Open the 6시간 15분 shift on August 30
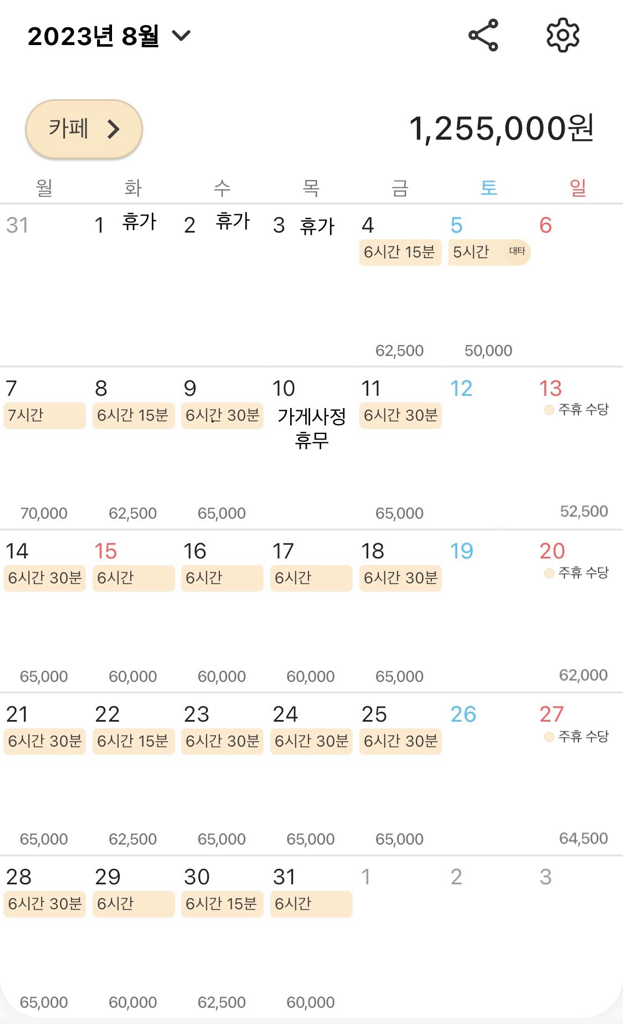Screen dimensions: 623x1024 pyautogui.click(x=222, y=904)
